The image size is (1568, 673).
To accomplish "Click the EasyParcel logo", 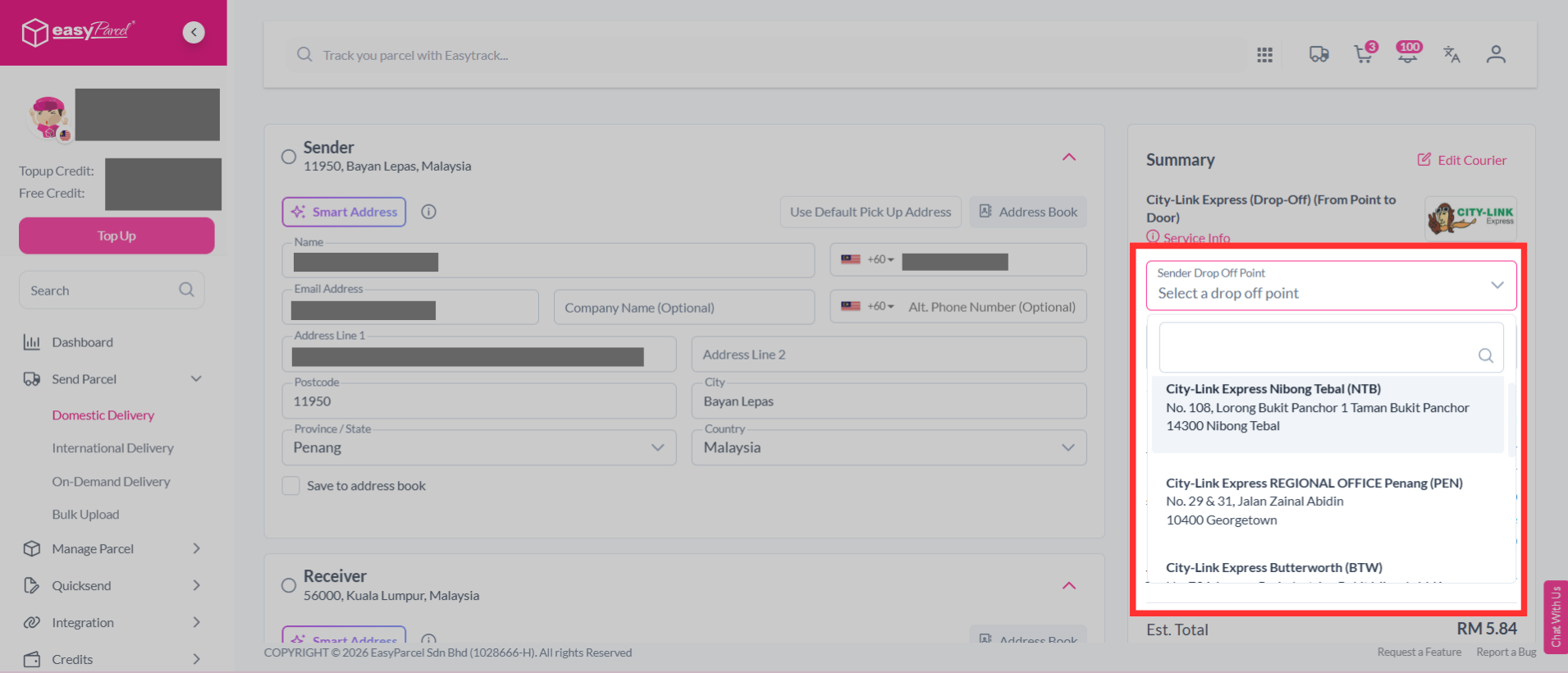I will pyautogui.click(x=78, y=32).
